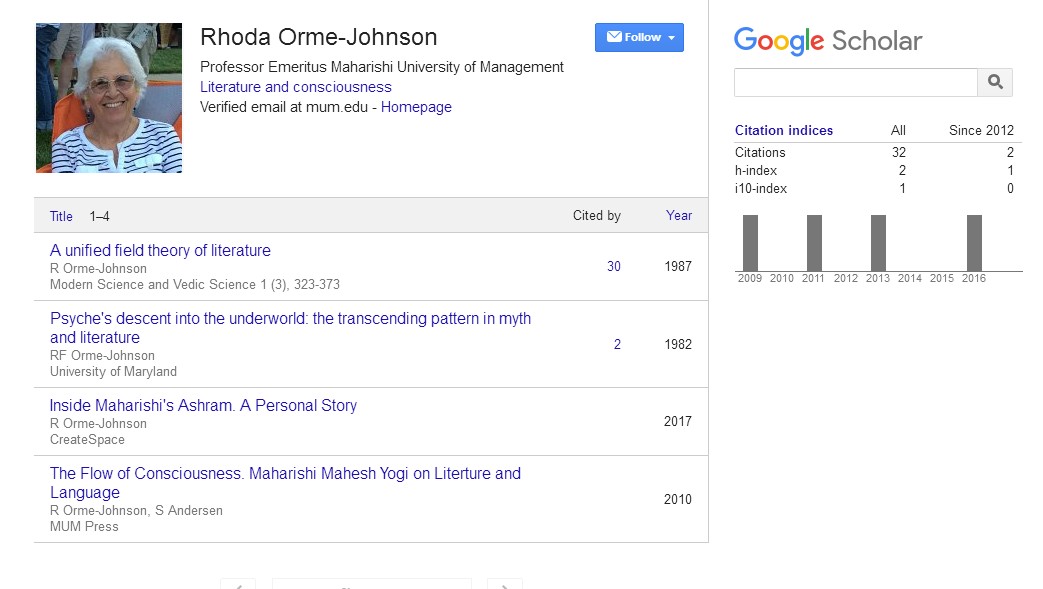Click 'University of Maryland' text

click(113, 371)
